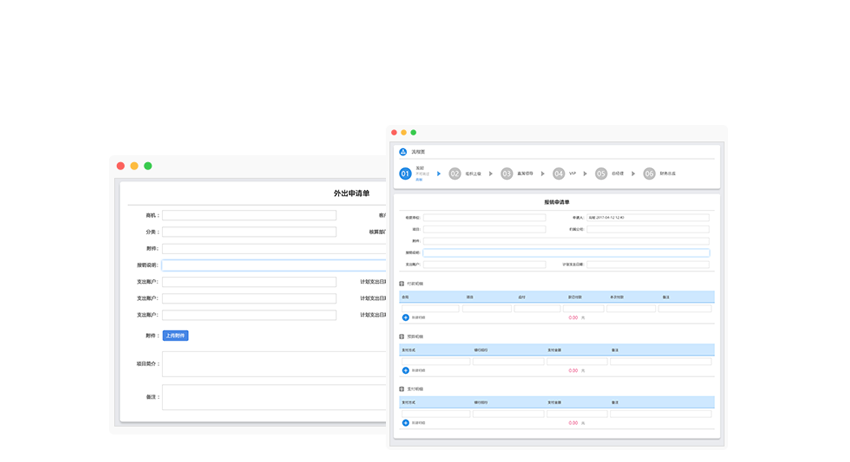850x462 pixels.
Task: Collapse the second detail section
Action: click(x=402, y=337)
